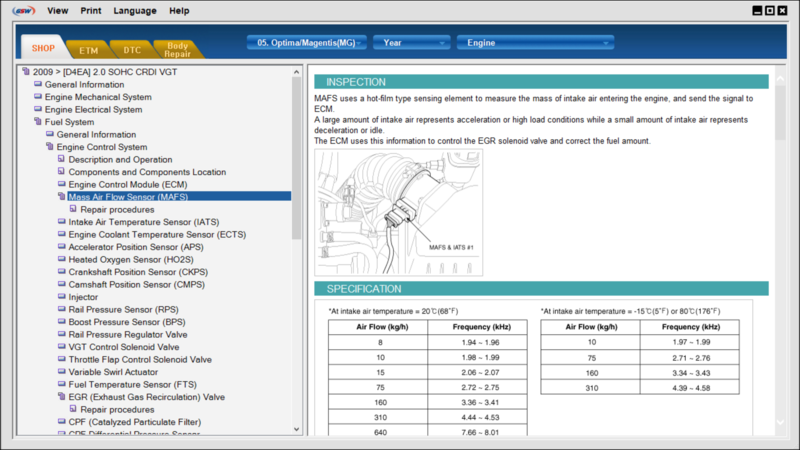Click the book icon beside Fuel System
This screenshot has width=800, height=450.
click(38, 121)
